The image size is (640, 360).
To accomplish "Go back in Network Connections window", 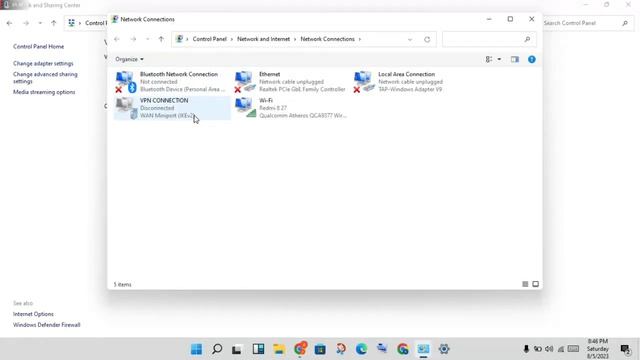I will (117, 39).
